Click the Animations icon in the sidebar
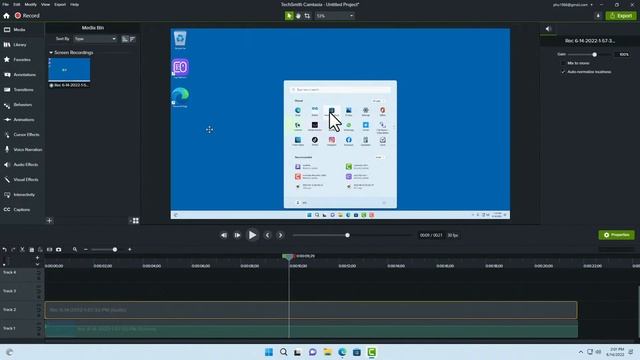 7,120
